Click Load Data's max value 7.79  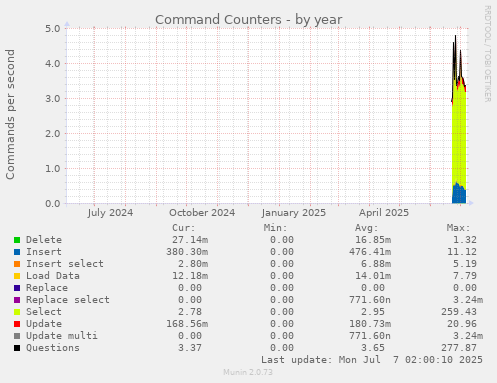pos(465,276)
